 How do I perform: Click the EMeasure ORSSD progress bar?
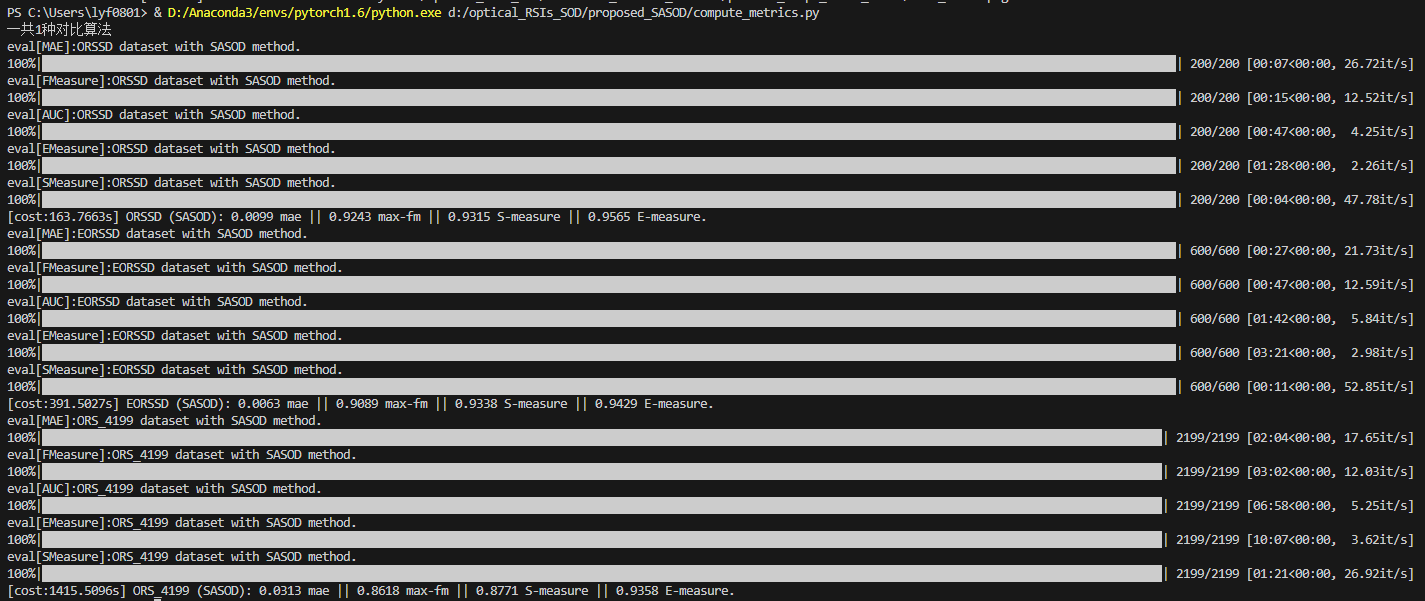600,165
